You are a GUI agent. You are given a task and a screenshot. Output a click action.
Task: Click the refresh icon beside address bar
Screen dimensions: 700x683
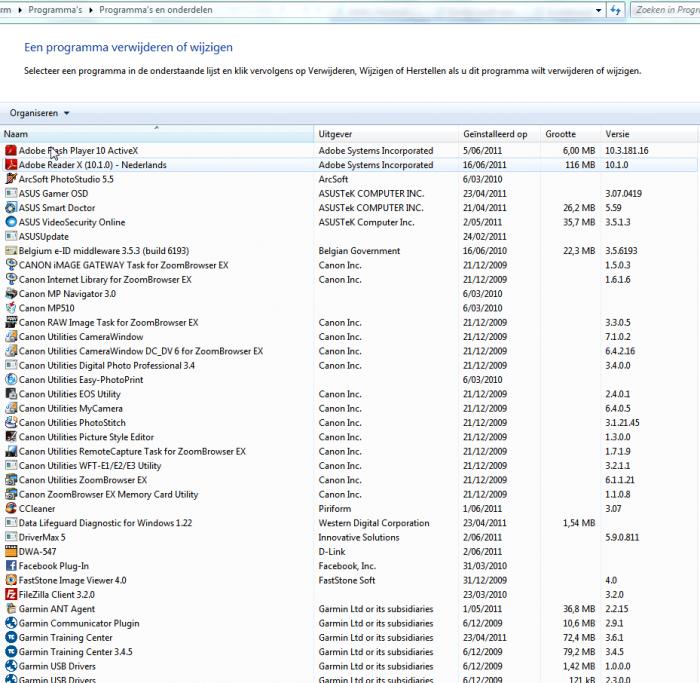(x=616, y=10)
